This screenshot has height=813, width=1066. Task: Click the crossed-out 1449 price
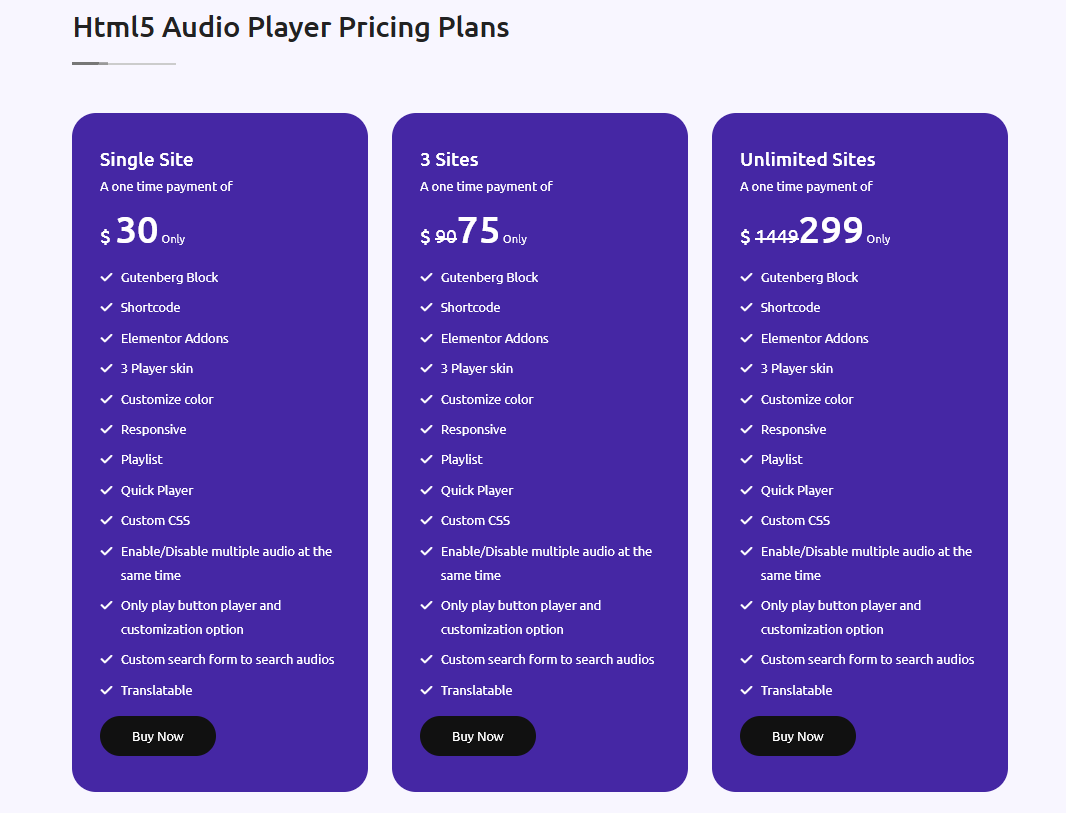(x=776, y=236)
